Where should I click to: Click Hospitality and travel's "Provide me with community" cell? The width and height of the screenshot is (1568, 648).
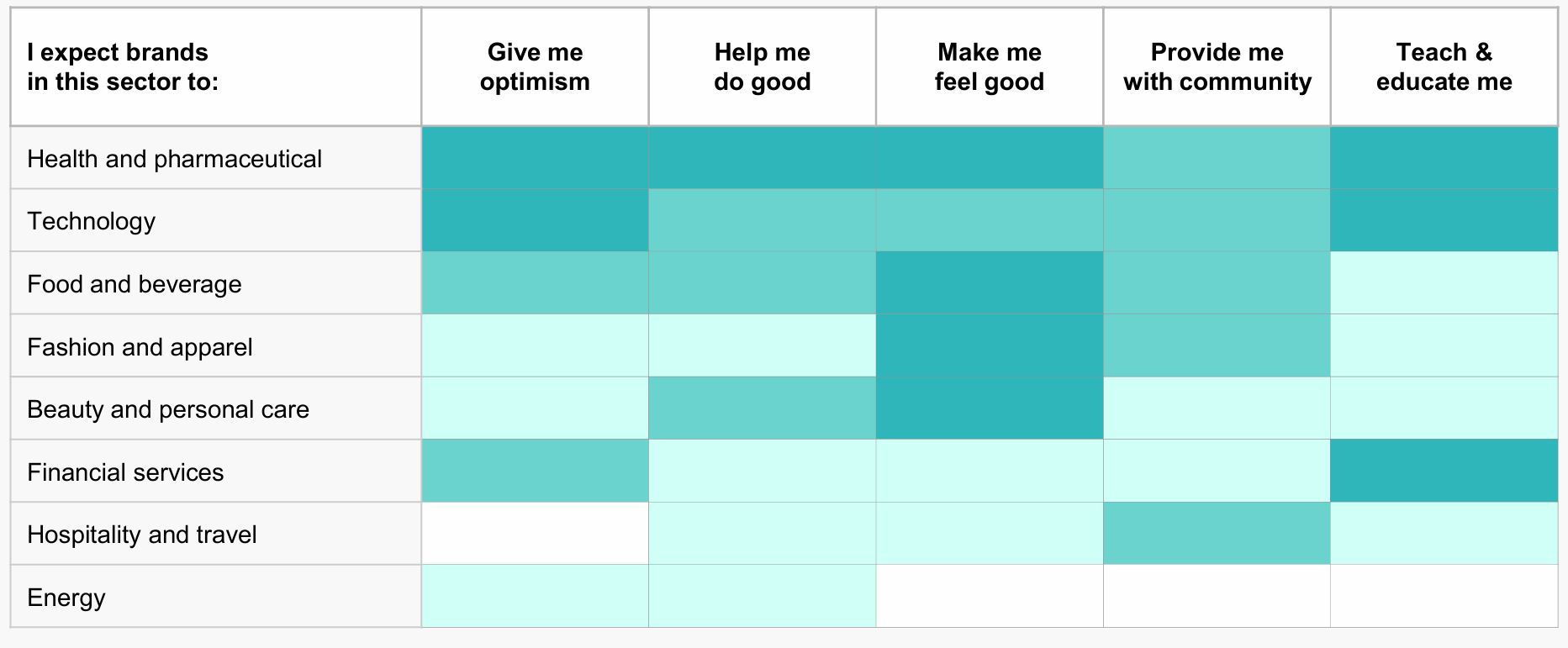1217,534
